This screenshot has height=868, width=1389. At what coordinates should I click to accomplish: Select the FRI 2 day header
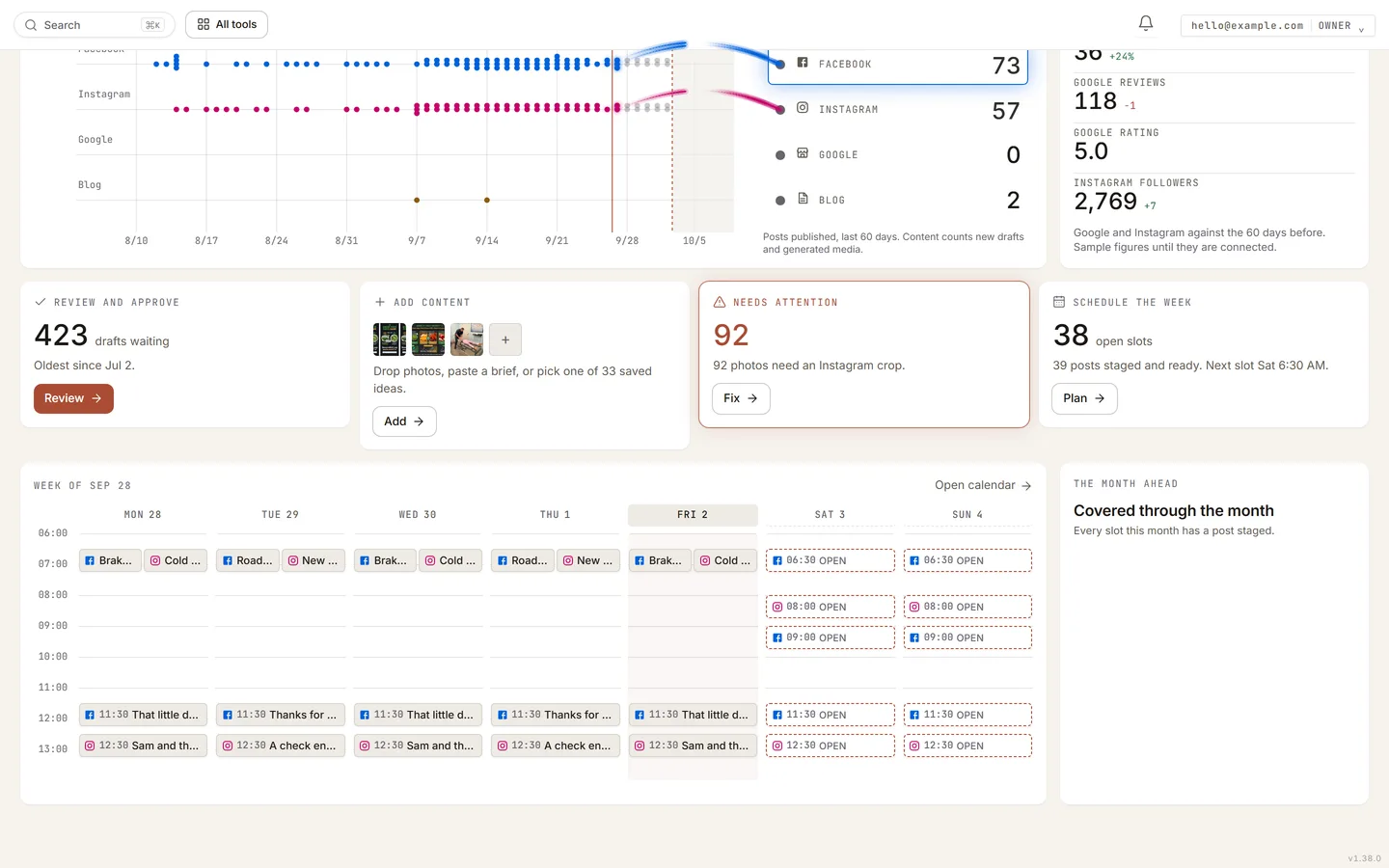coord(693,515)
